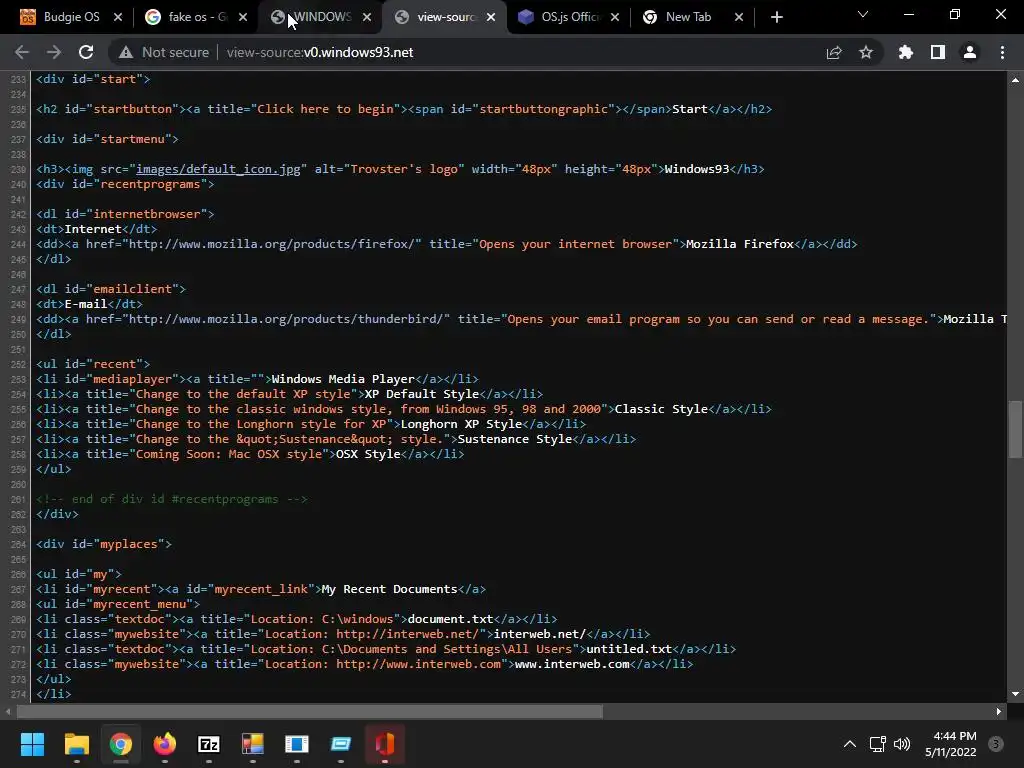This screenshot has height=768, width=1024.
Task: Reload the current page
Action: pyautogui.click(x=86, y=52)
